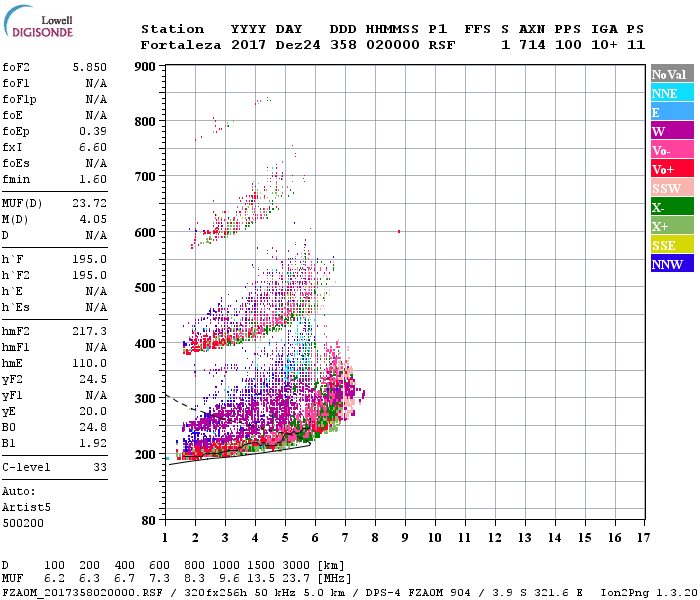
Task: Click the W purple legend swatch
Action: [x=672, y=131]
